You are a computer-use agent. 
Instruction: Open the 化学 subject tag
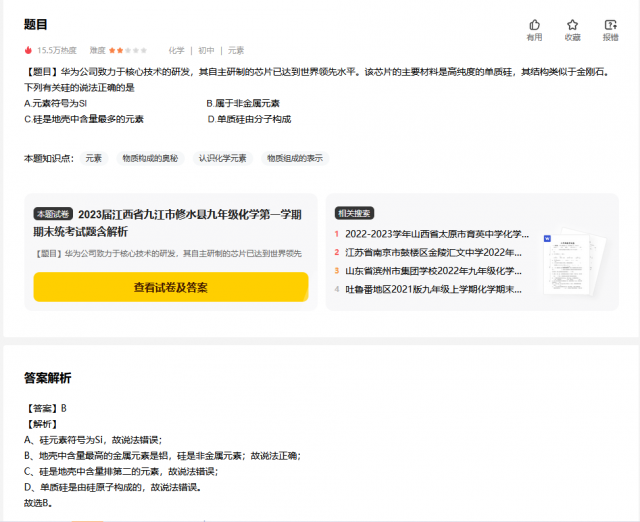[x=176, y=51]
